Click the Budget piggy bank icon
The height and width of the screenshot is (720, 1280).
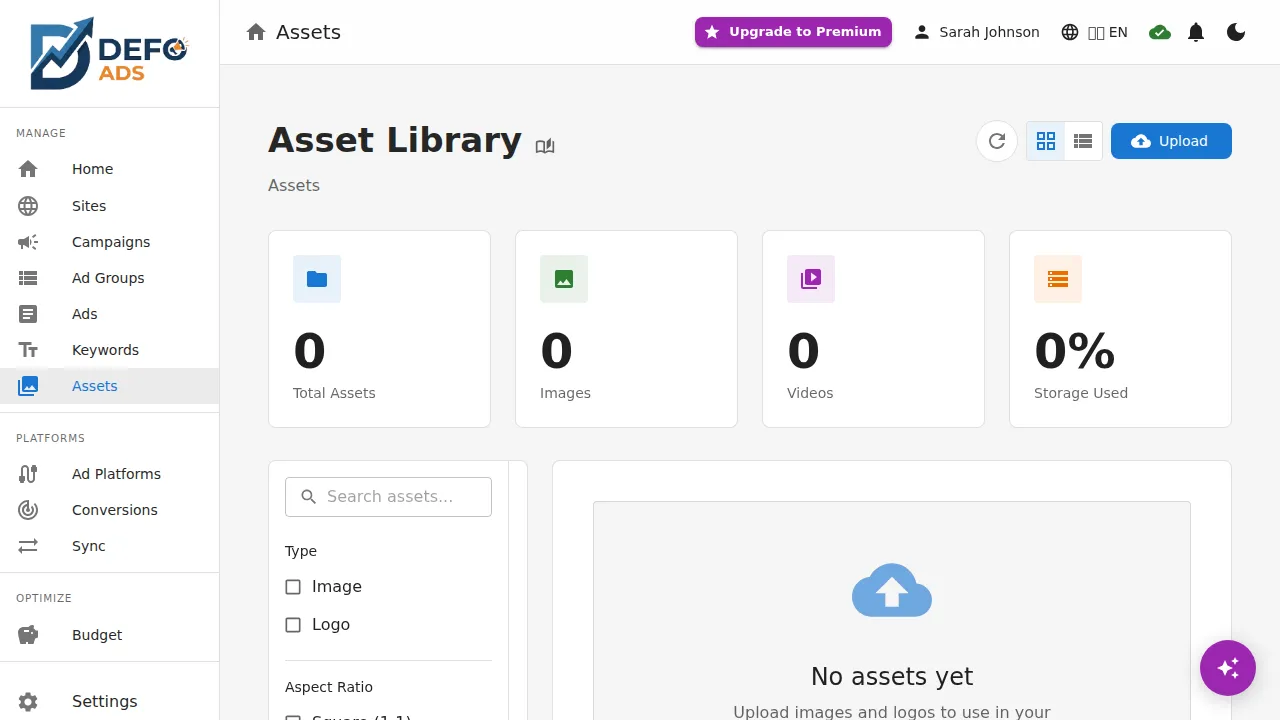pos(28,635)
